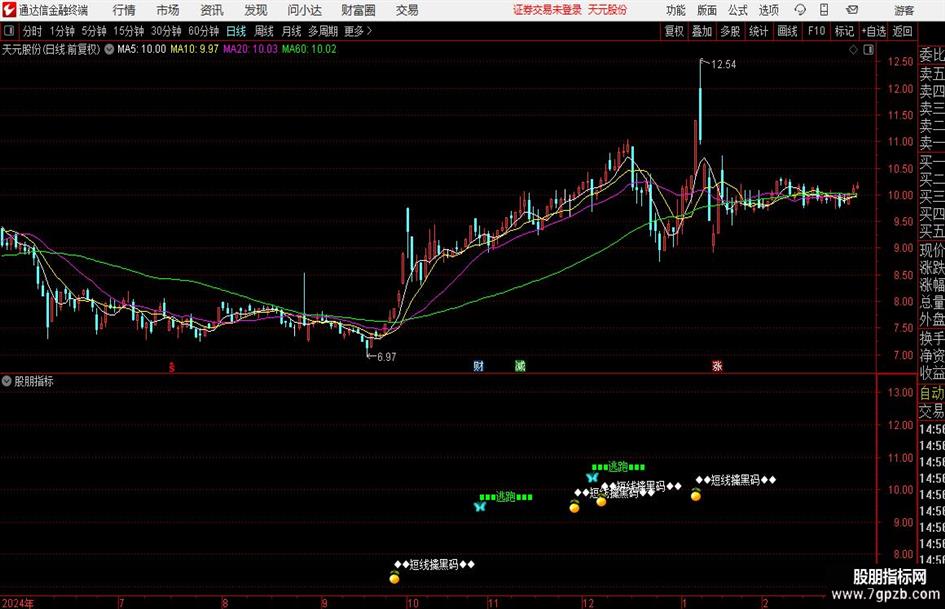This screenshot has width=945, height=609.
Task: Open the 天元股份 chart settings dropdown arrow
Action: pos(109,49)
